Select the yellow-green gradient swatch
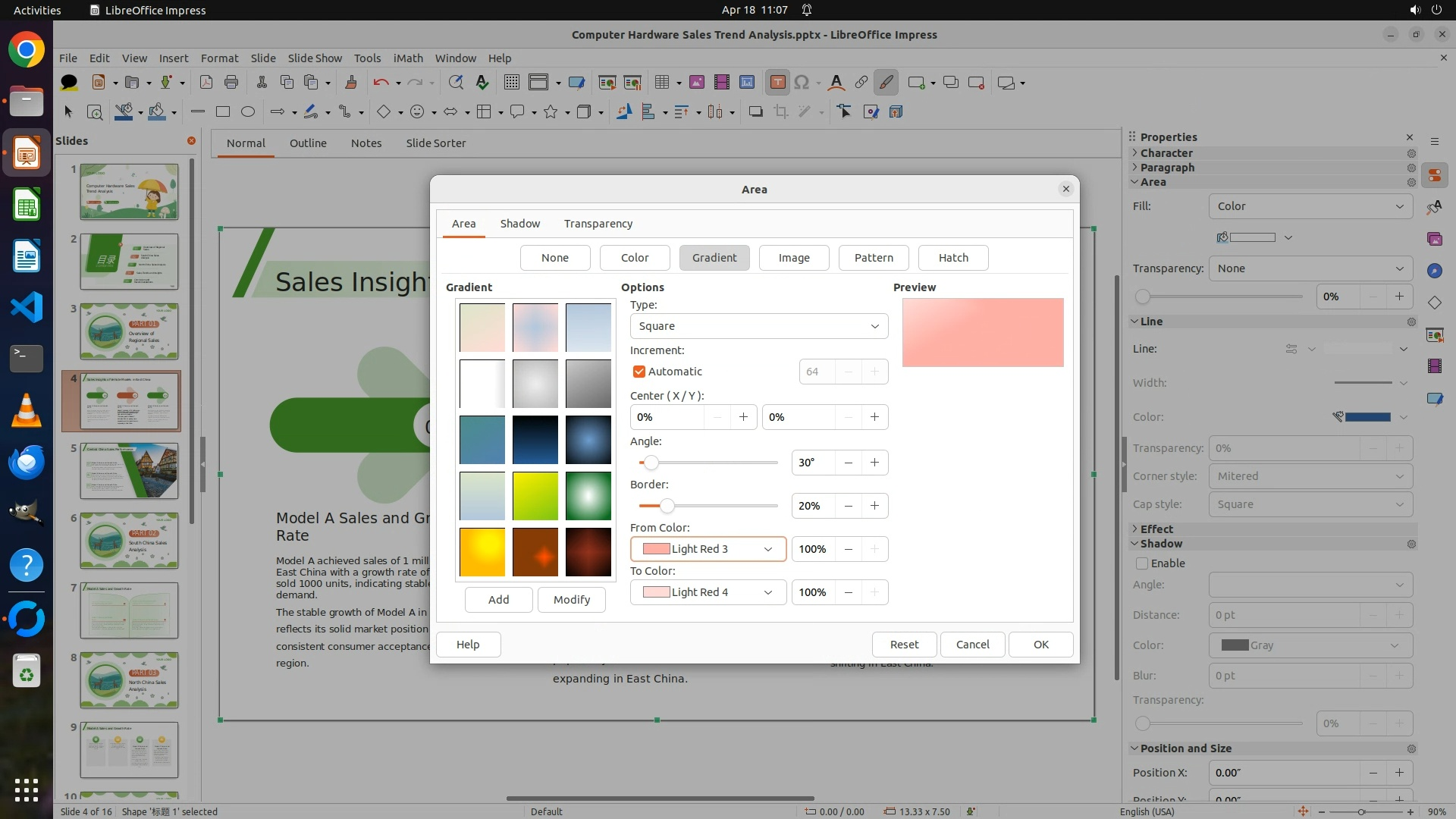The image size is (1456, 819). [535, 496]
